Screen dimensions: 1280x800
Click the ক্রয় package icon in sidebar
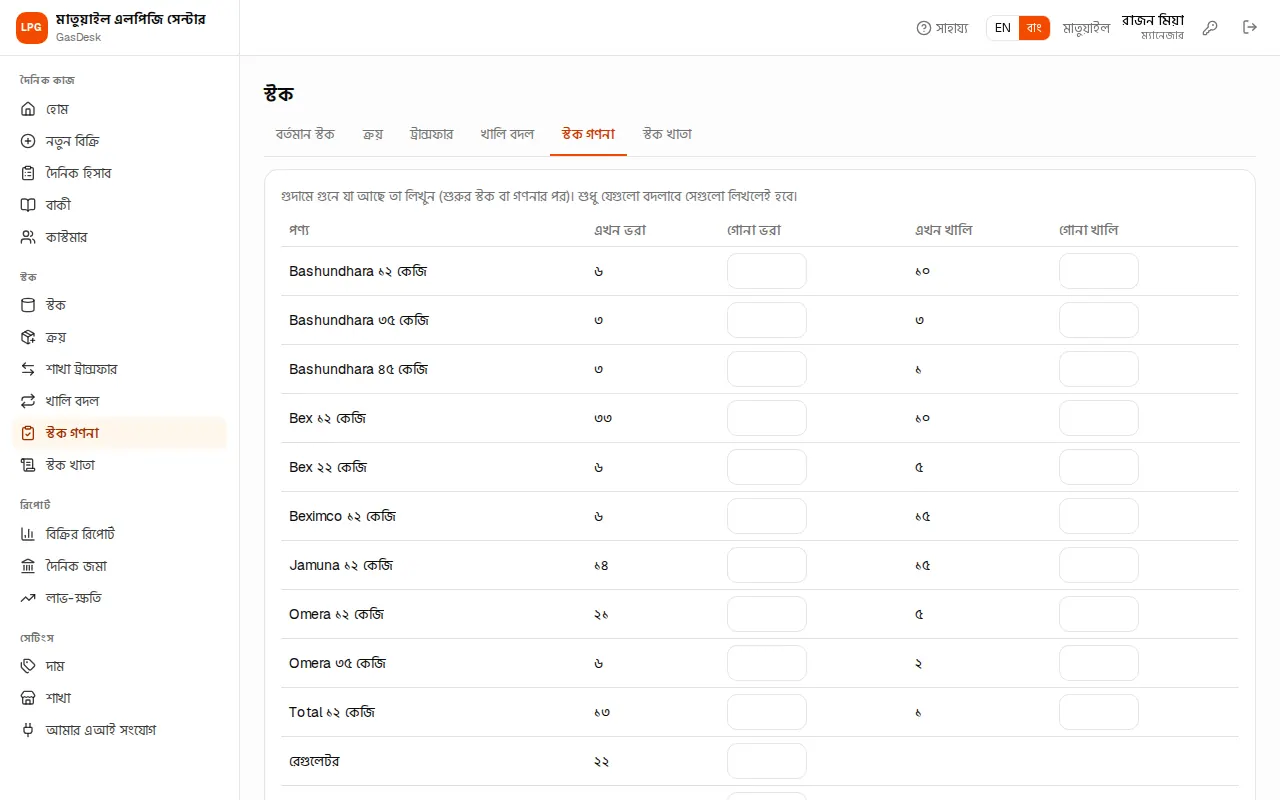point(28,337)
